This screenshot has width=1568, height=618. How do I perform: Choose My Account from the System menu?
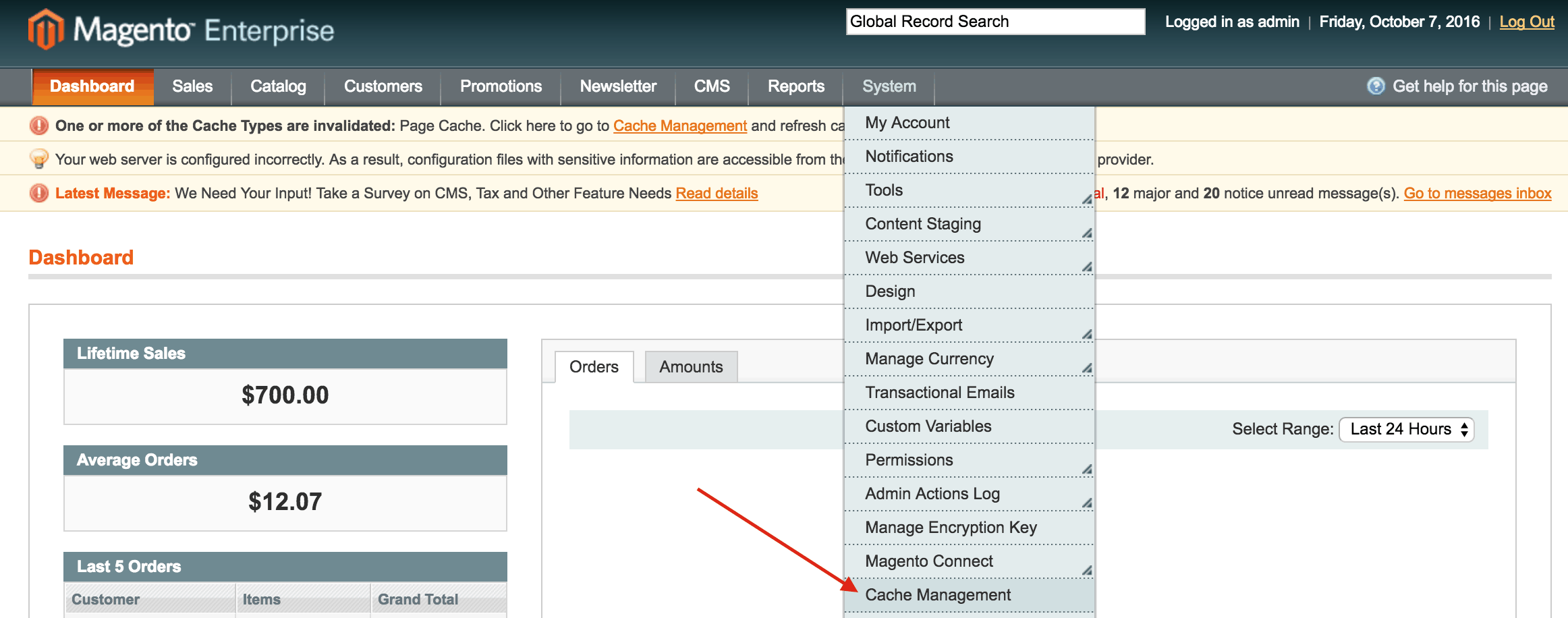pos(907,122)
